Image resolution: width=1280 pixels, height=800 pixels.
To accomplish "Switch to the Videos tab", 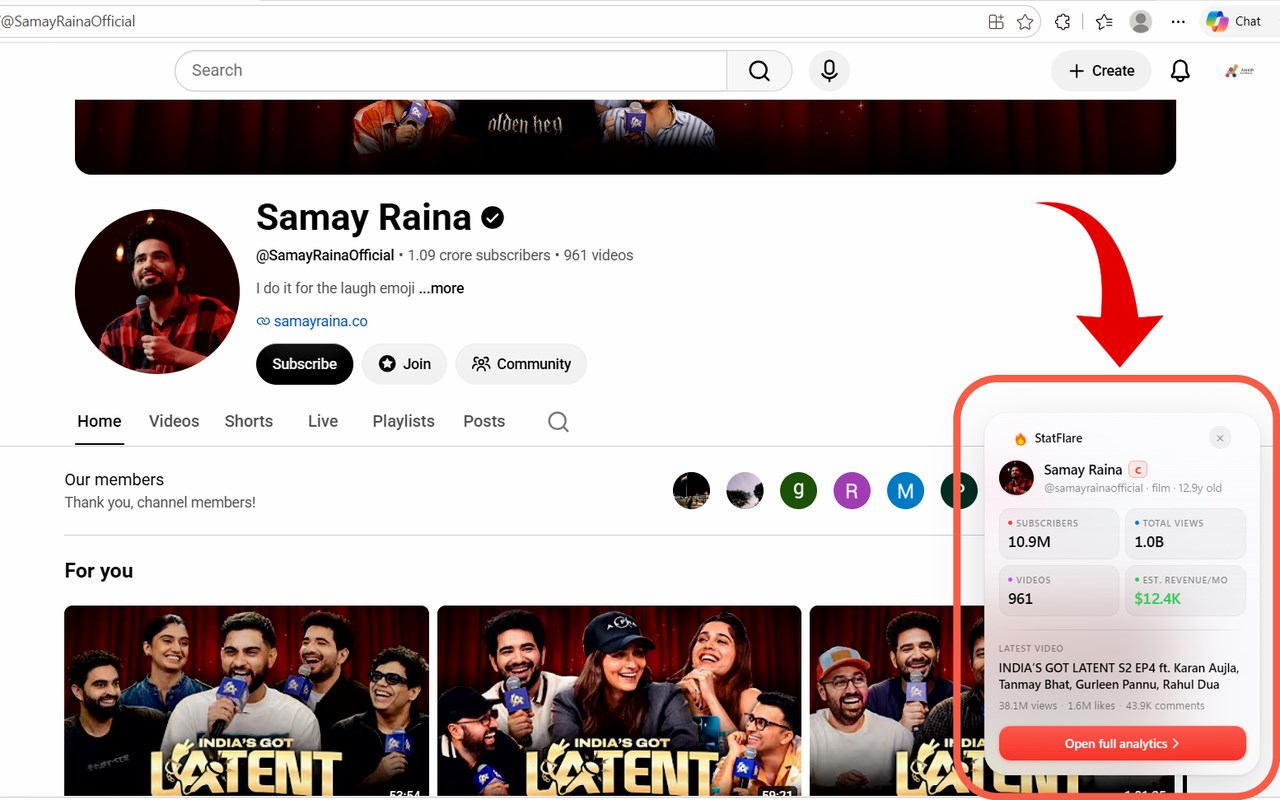I will (x=174, y=421).
